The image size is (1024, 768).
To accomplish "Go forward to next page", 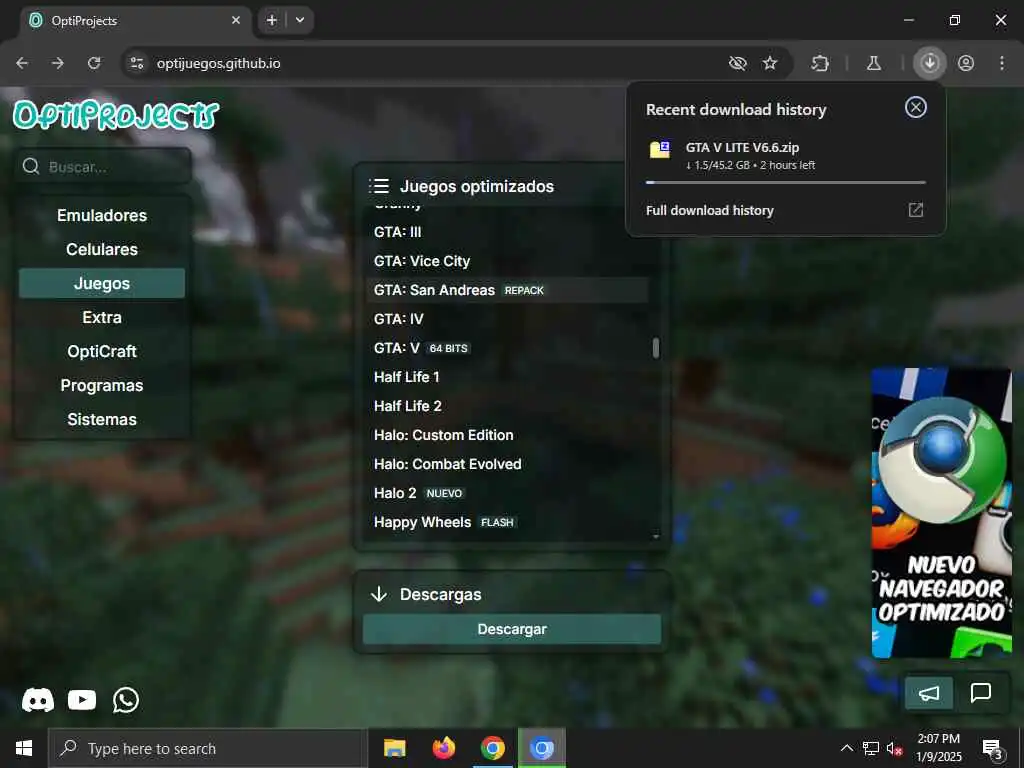I will (58, 63).
